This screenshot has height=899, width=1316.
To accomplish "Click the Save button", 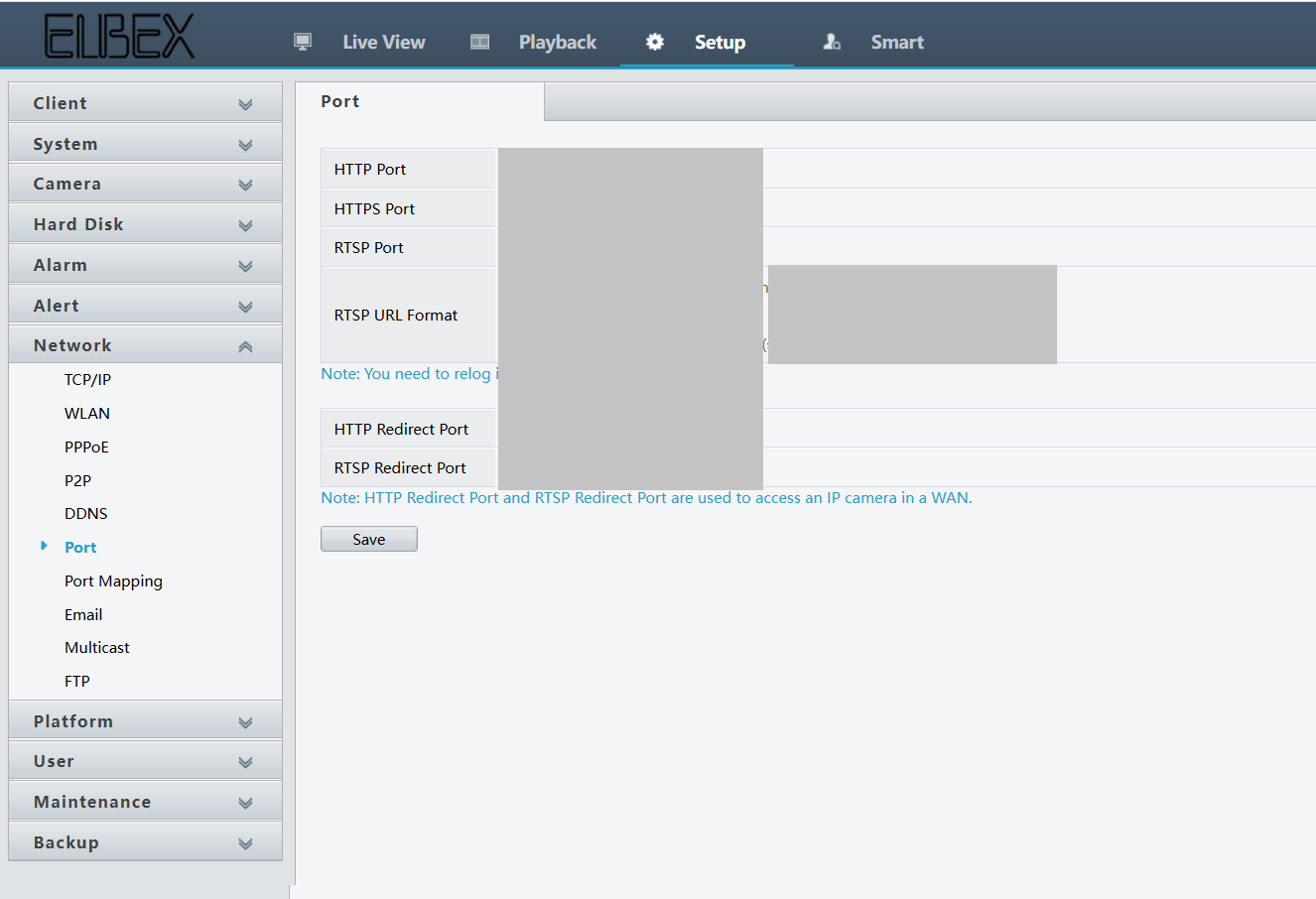I will [368, 538].
